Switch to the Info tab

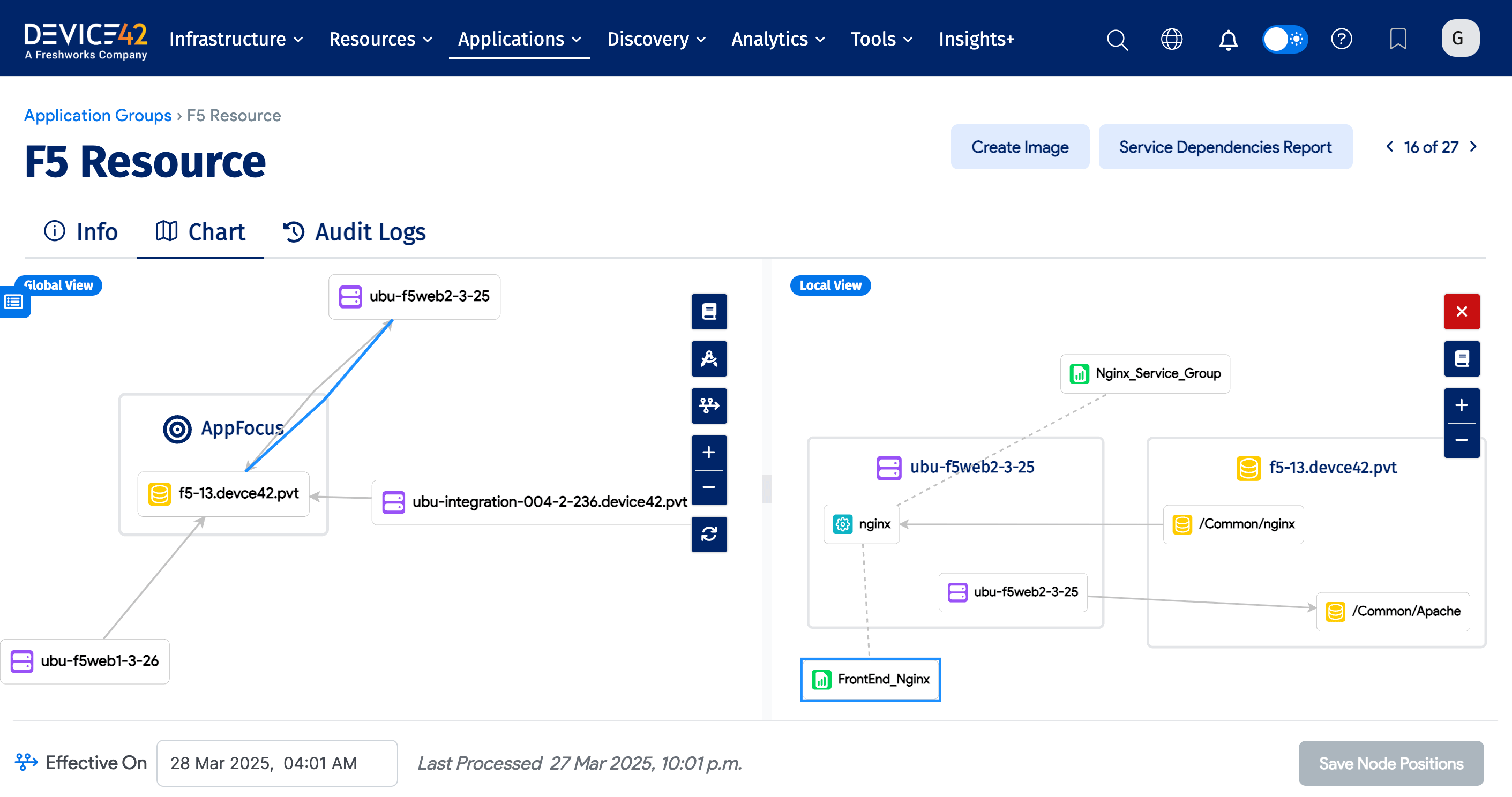coord(81,231)
